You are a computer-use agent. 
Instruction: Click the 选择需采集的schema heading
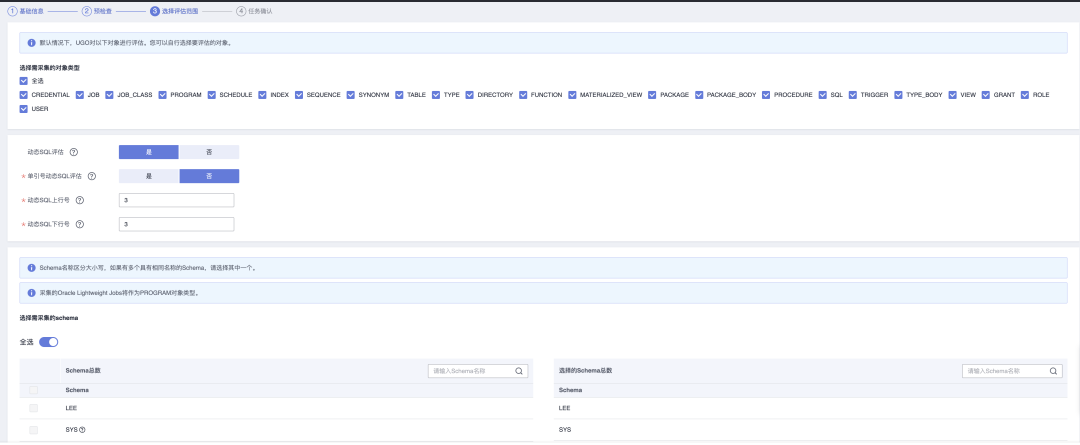49,318
